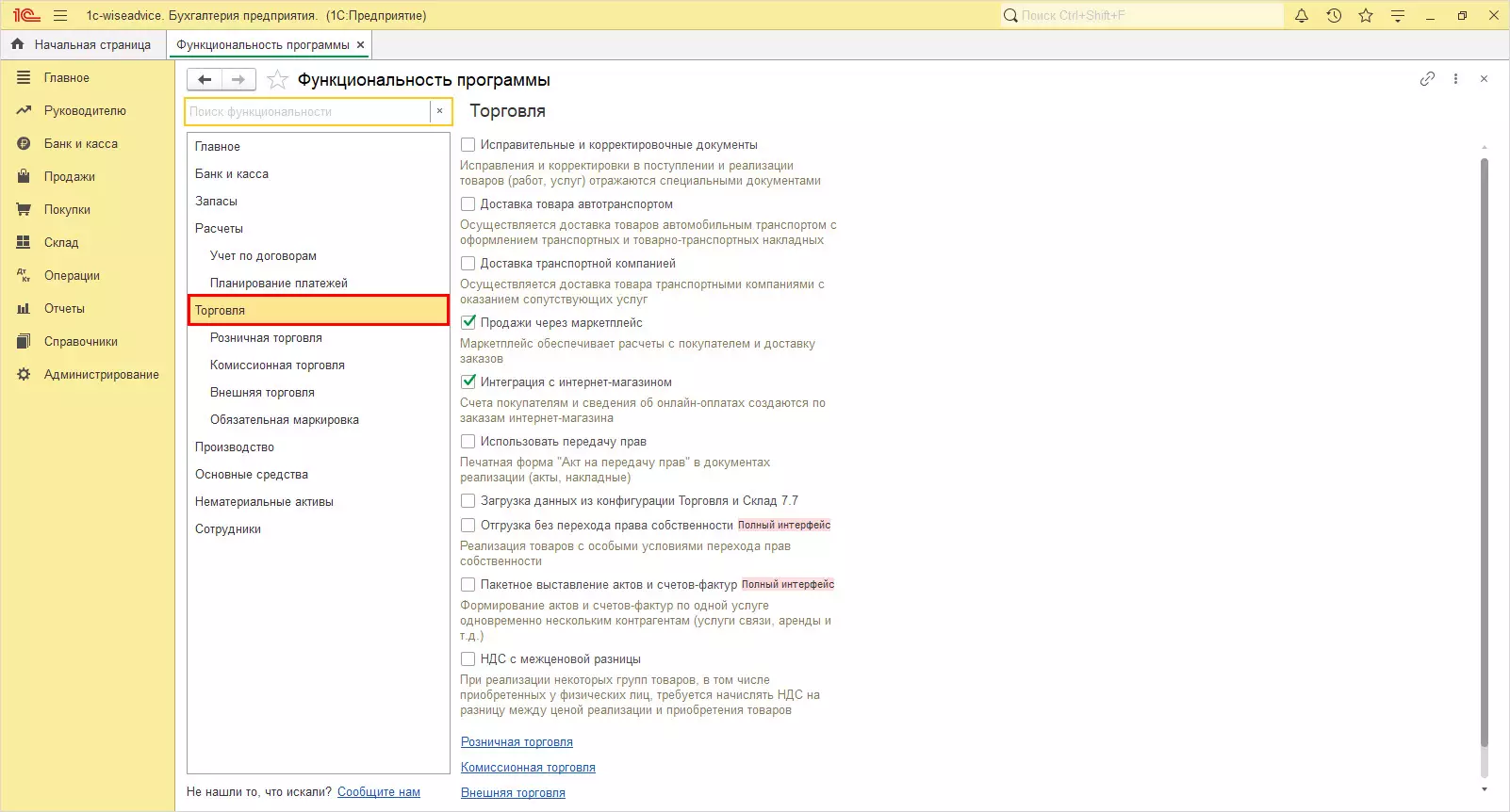Select Производство in the functionality list
The image size is (1510, 812).
pyautogui.click(x=319, y=447)
